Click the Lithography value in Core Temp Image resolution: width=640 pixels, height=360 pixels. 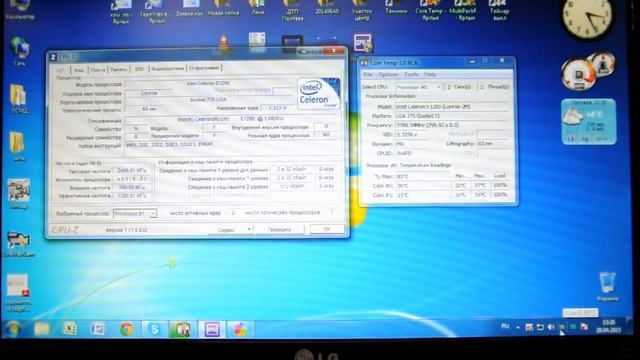click(493, 144)
